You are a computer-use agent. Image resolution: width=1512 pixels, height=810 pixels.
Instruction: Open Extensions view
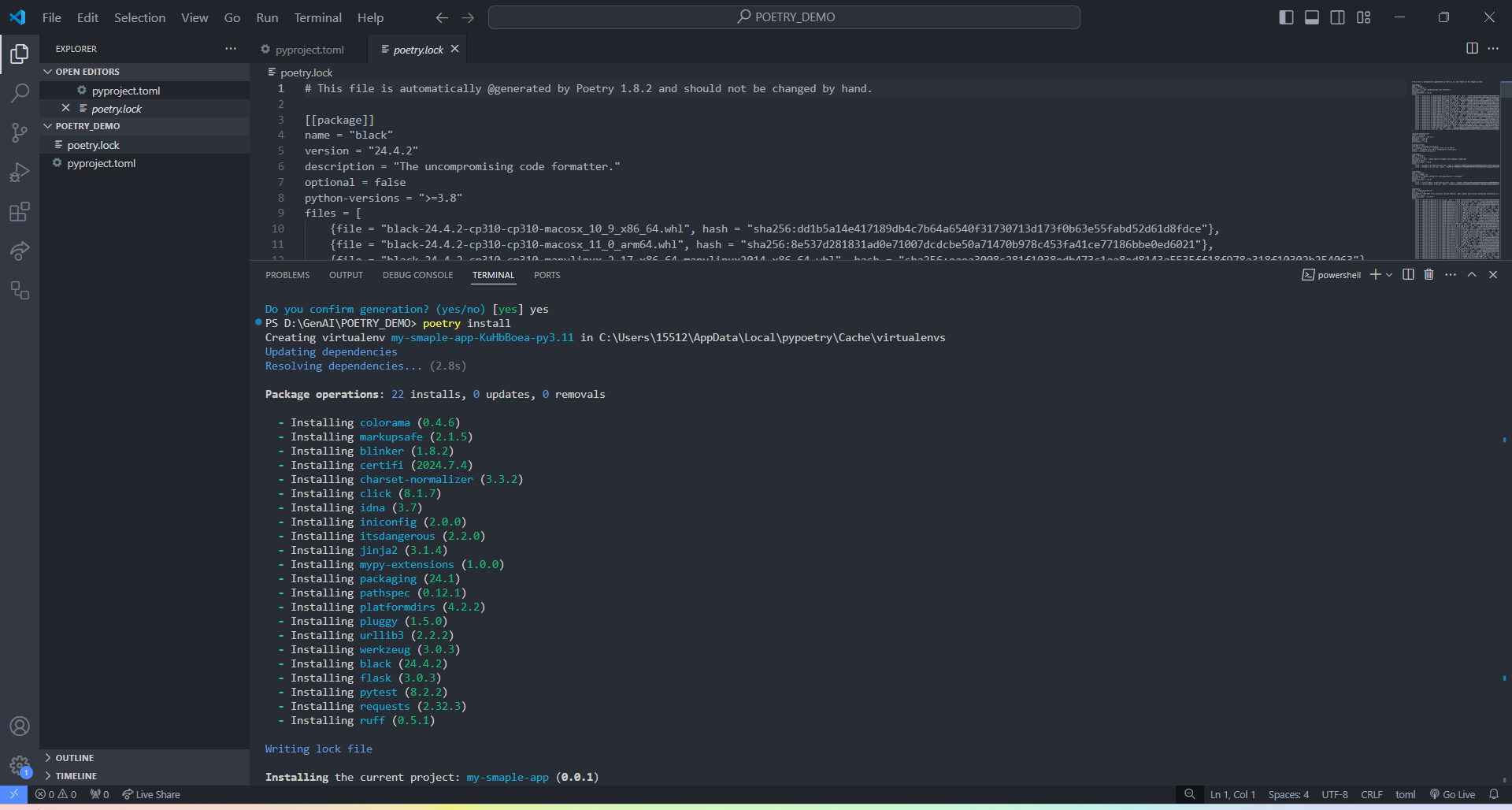[x=20, y=212]
